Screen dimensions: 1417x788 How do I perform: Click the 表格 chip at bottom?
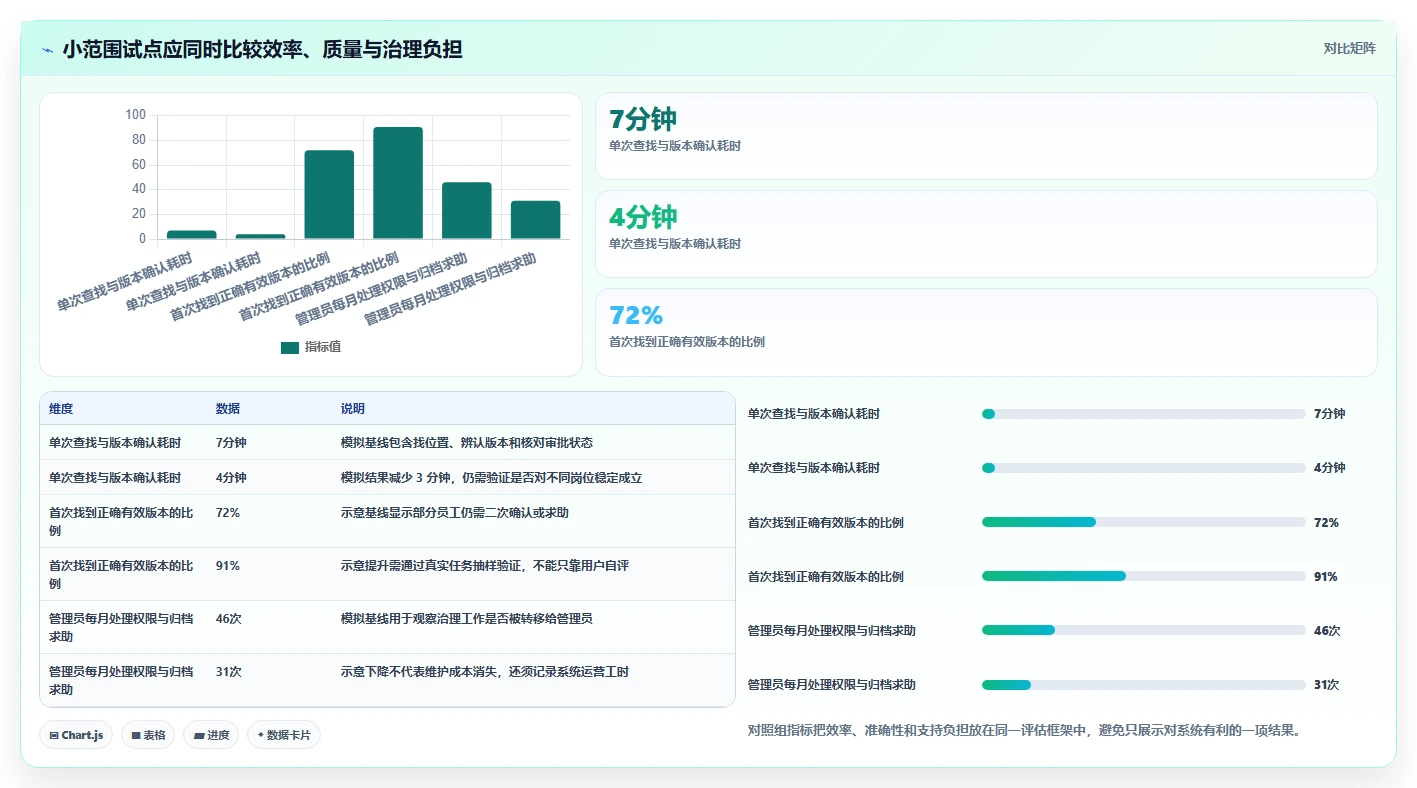tap(148, 735)
